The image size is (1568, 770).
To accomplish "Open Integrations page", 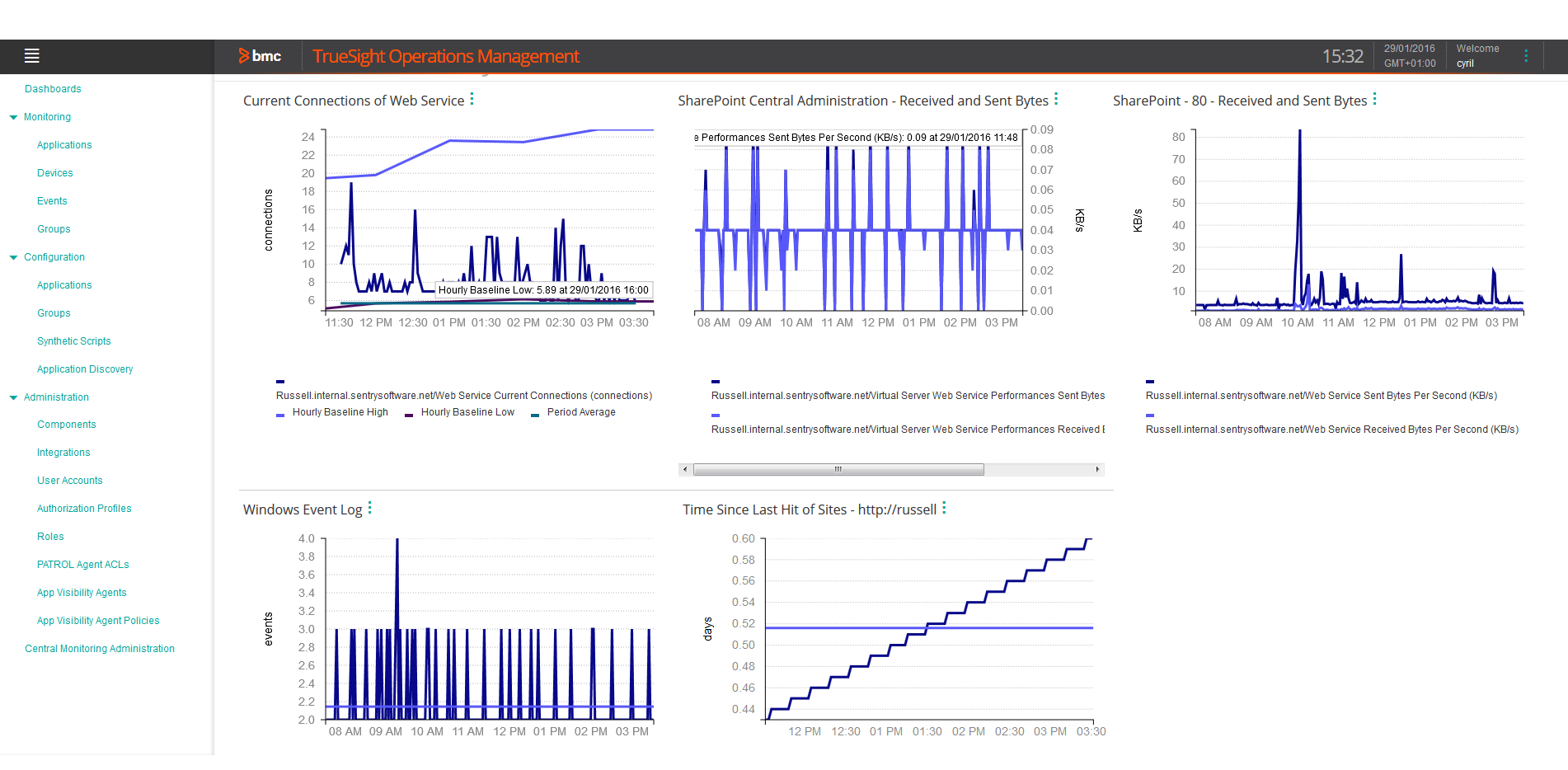I will tap(63, 453).
